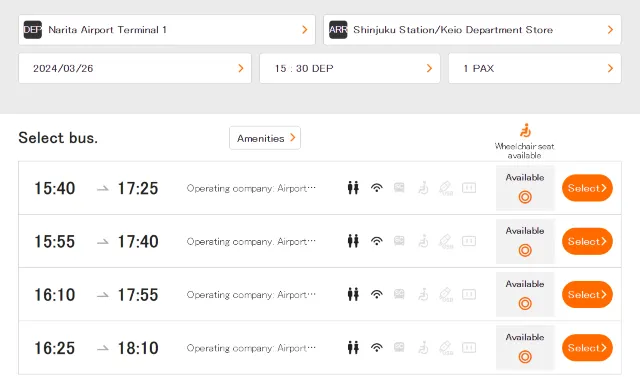The image size is (640, 390).
Task: Select the 15:55 to 17:40 bus
Action: click(587, 241)
